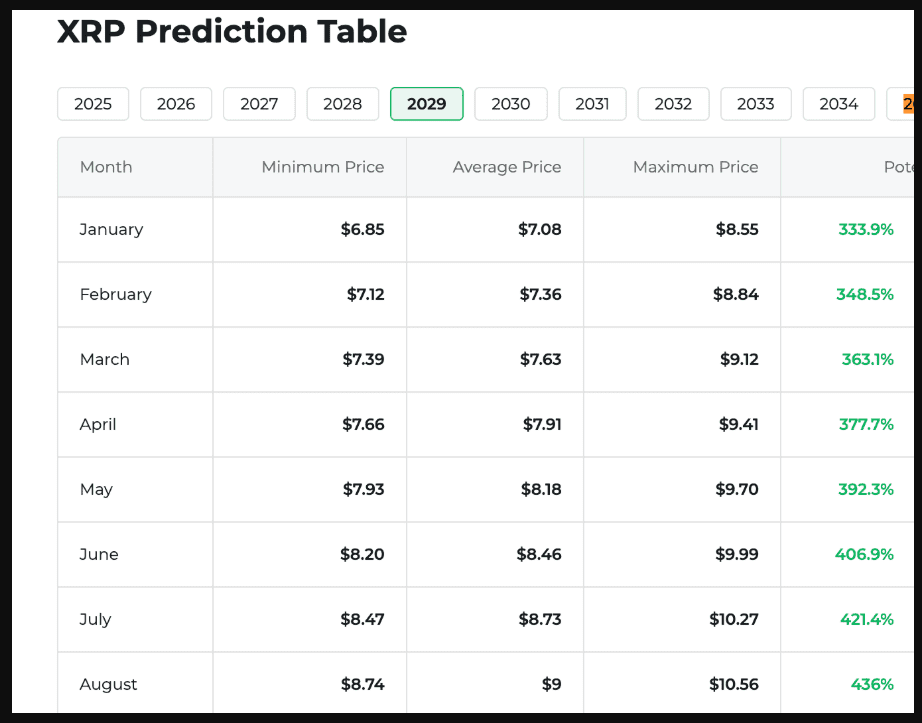Select the 2034 year tab
The image size is (922, 723).
838,104
